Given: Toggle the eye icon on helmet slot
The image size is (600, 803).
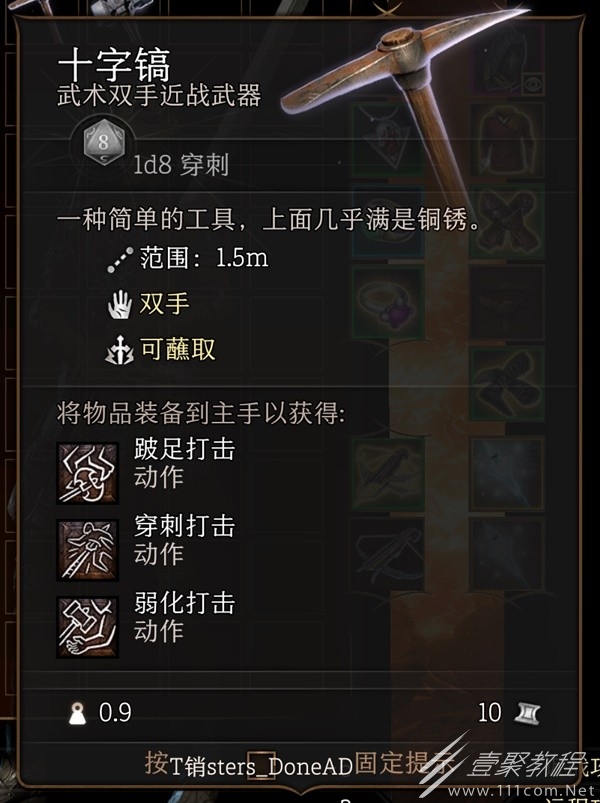Looking at the screenshot, I should (532, 82).
